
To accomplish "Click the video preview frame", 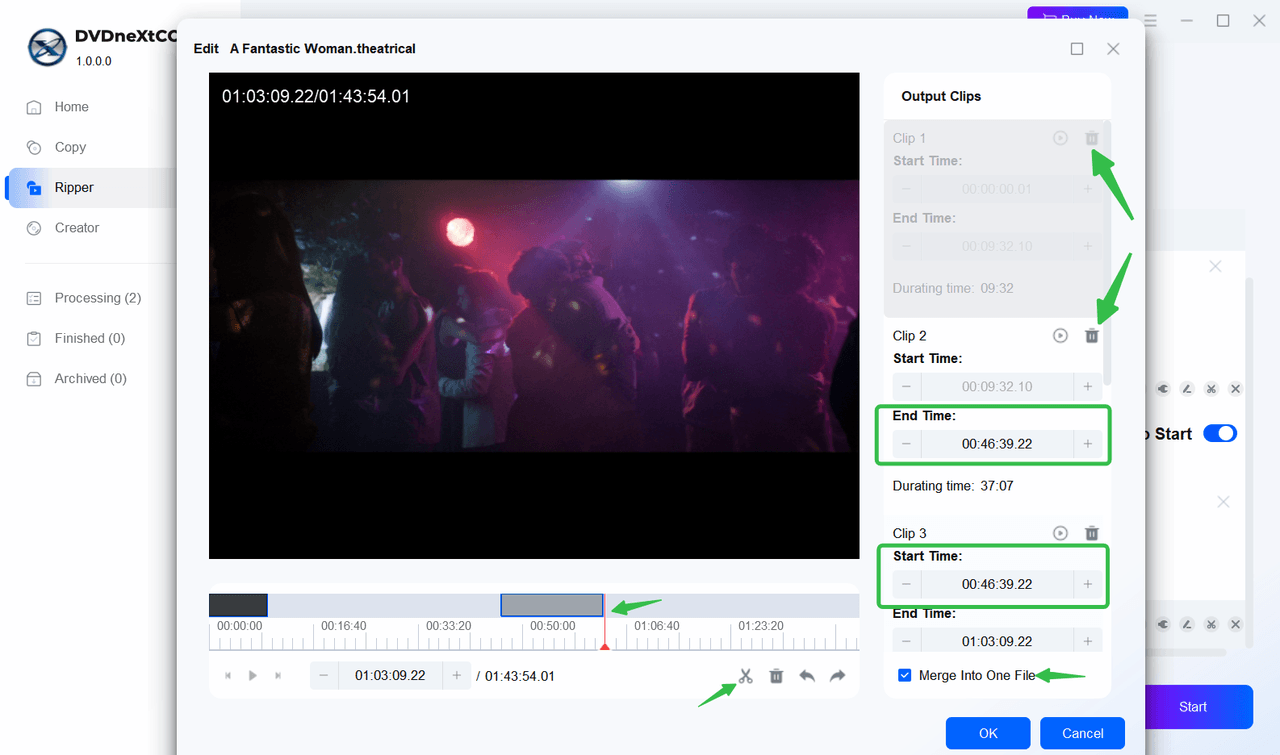I will (534, 316).
